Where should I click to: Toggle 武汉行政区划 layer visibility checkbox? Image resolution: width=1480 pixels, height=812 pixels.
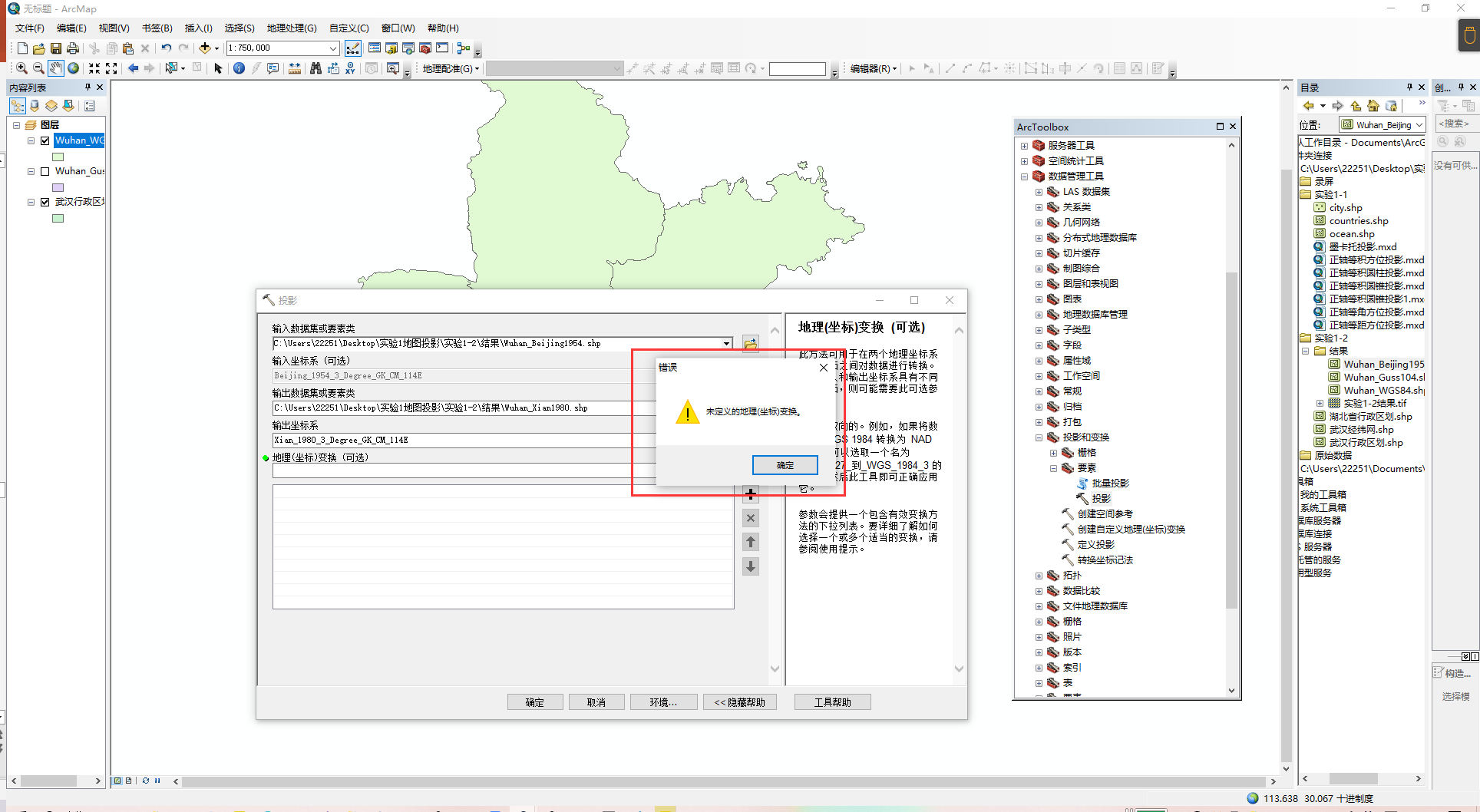click(45, 202)
